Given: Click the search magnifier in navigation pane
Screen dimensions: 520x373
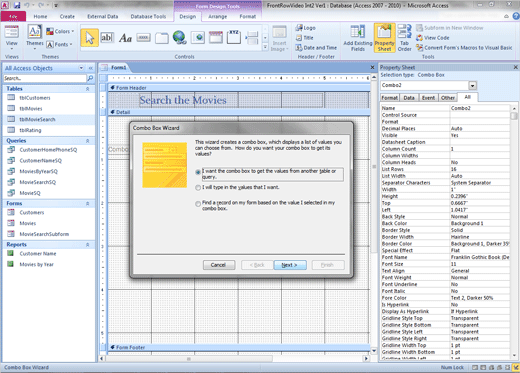Looking at the screenshot, I should coord(90,78).
